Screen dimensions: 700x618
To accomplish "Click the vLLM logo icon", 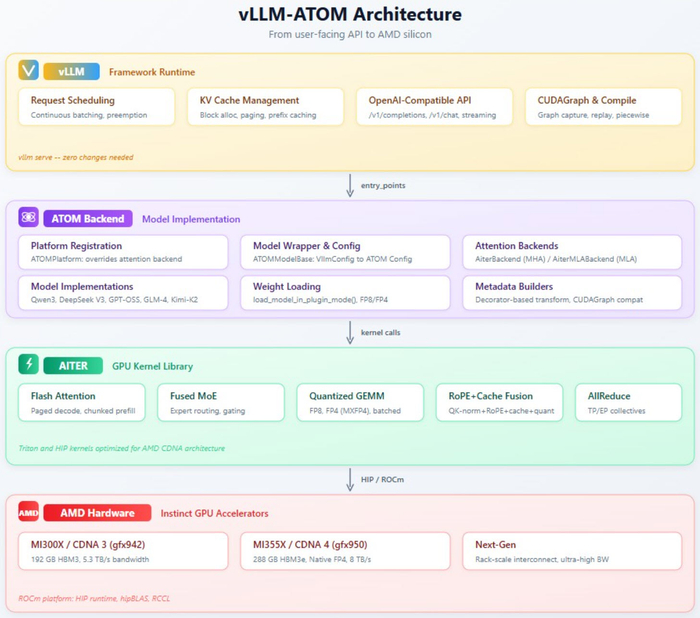I will coord(29,71).
